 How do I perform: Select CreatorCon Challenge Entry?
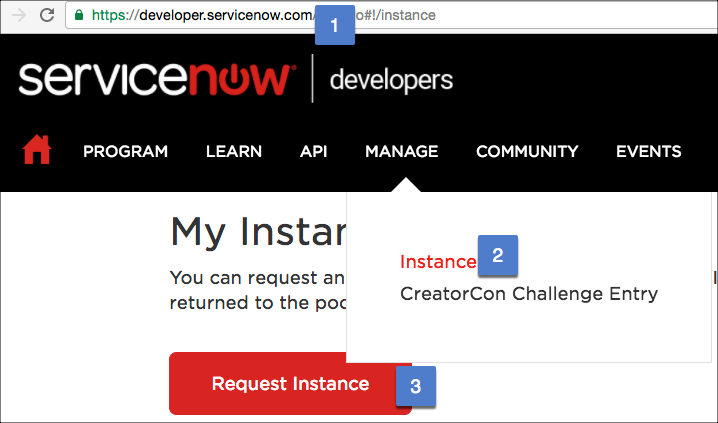[x=529, y=294]
